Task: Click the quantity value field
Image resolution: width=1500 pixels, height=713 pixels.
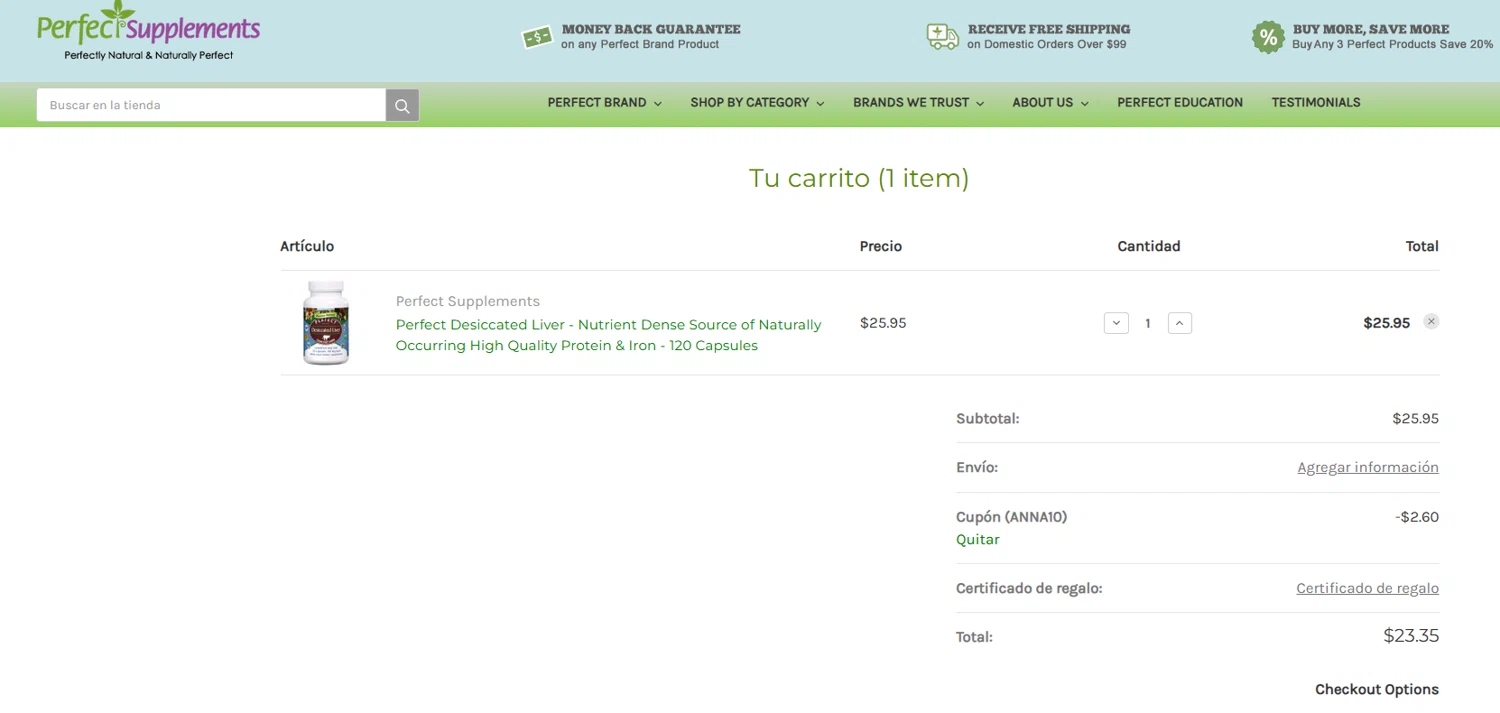Action: click(x=1148, y=323)
